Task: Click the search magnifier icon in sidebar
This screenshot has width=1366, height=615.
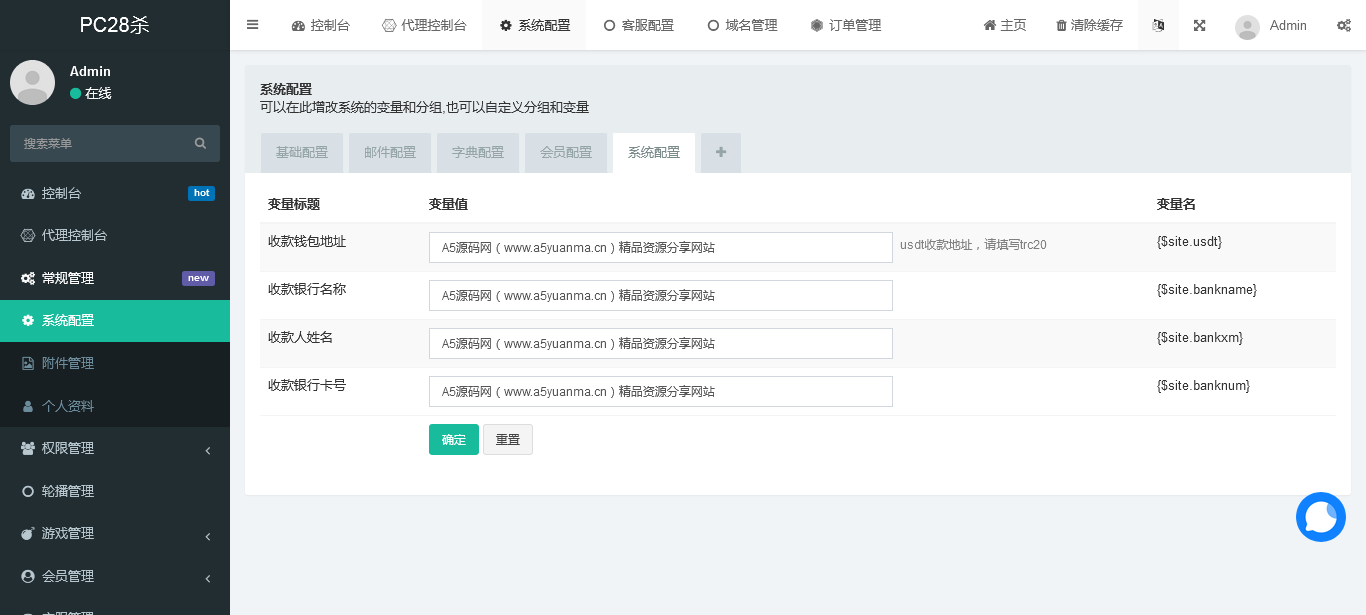Action: pyautogui.click(x=200, y=143)
